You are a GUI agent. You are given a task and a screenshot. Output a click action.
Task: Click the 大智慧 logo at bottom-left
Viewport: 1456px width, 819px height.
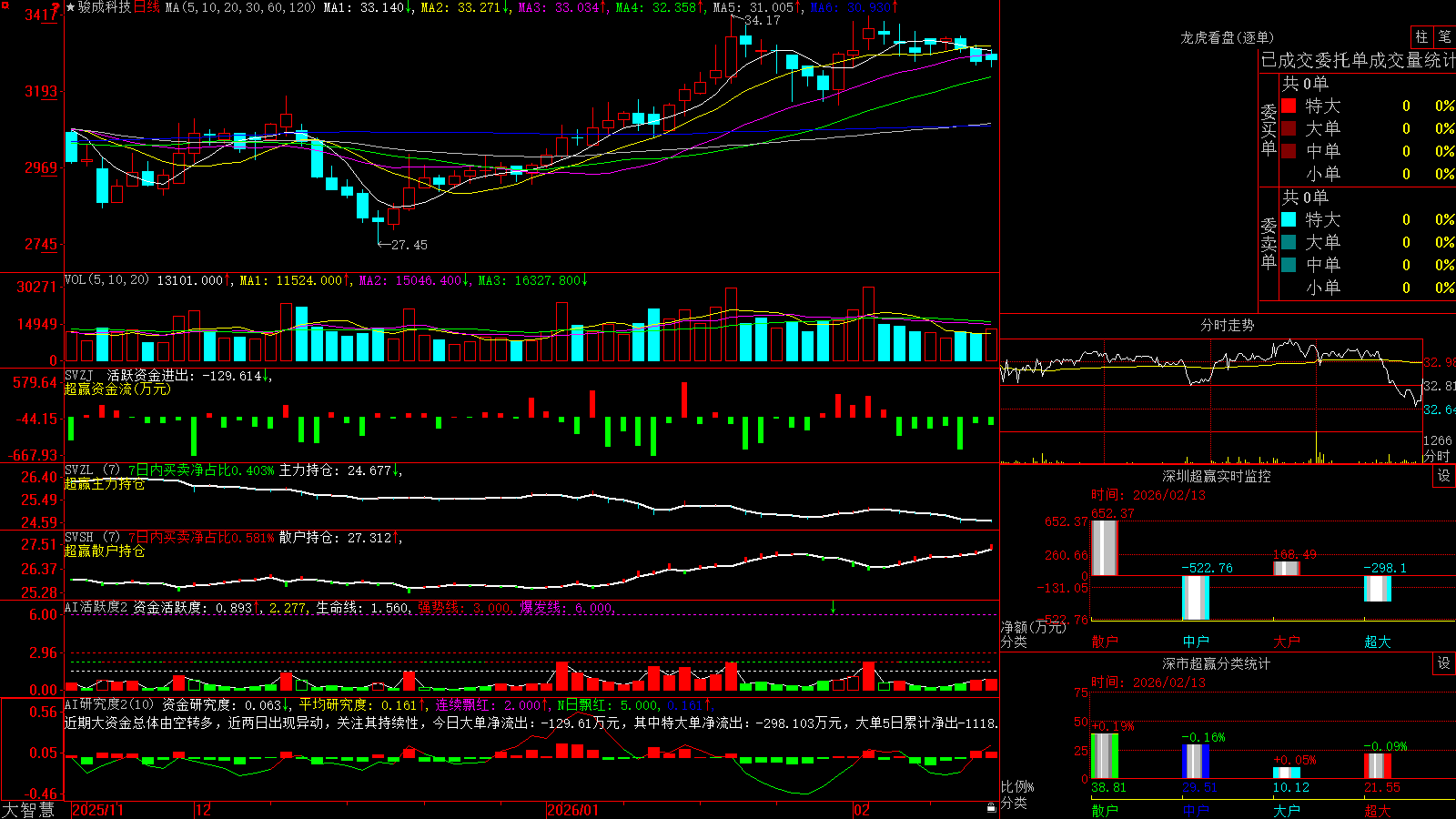pos(28,809)
